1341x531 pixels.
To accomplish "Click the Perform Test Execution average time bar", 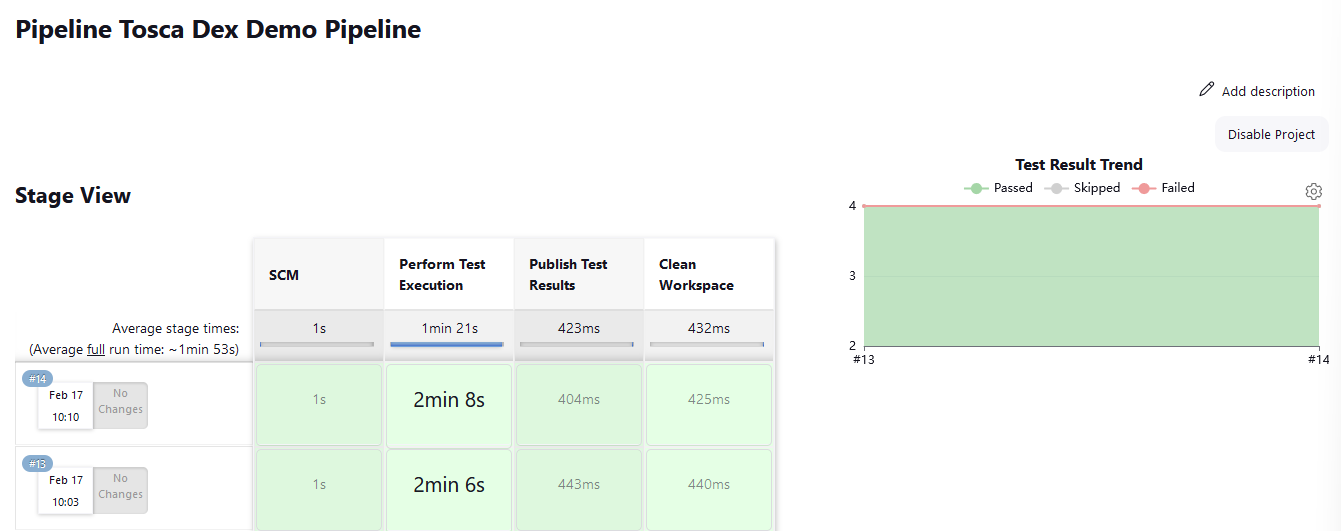I will (447, 344).
